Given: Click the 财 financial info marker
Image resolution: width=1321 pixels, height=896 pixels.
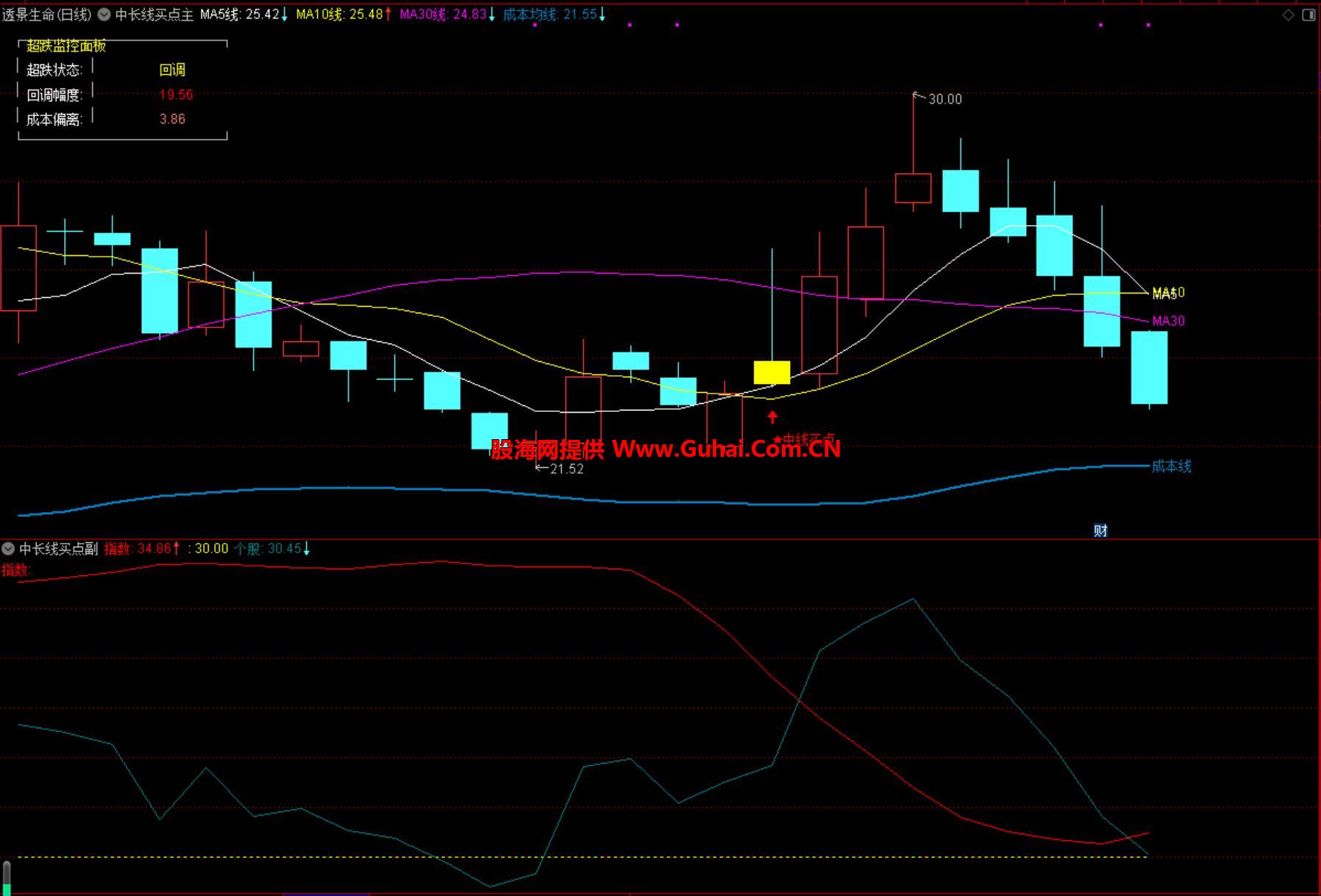Looking at the screenshot, I should (1100, 530).
